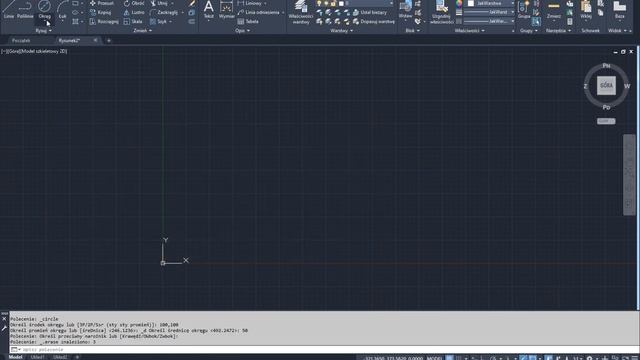The image size is (640, 360).
Task: Add new drawing tab with plus
Action: coord(109,40)
